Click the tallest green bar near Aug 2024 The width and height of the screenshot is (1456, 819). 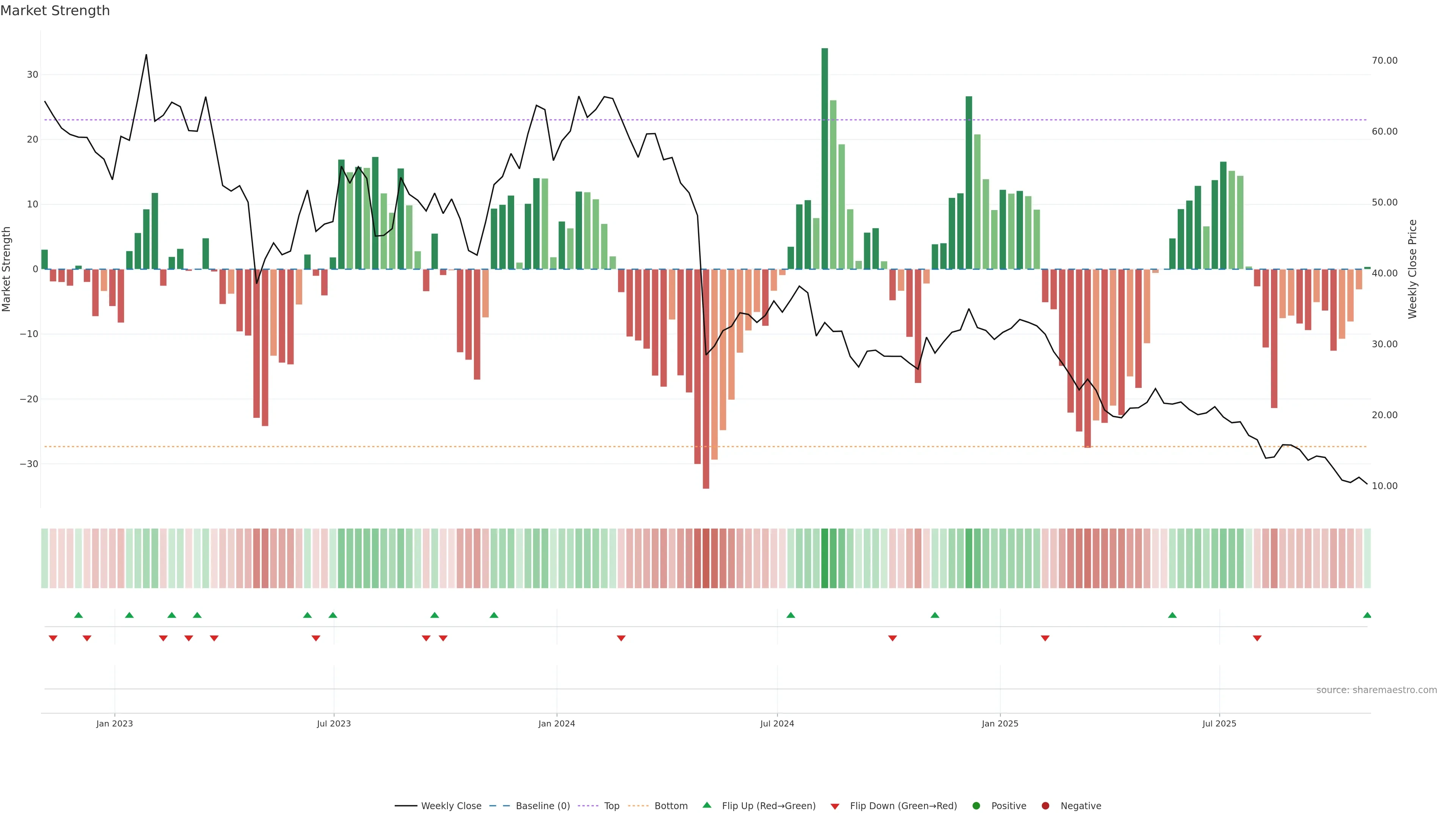(825, 158)
